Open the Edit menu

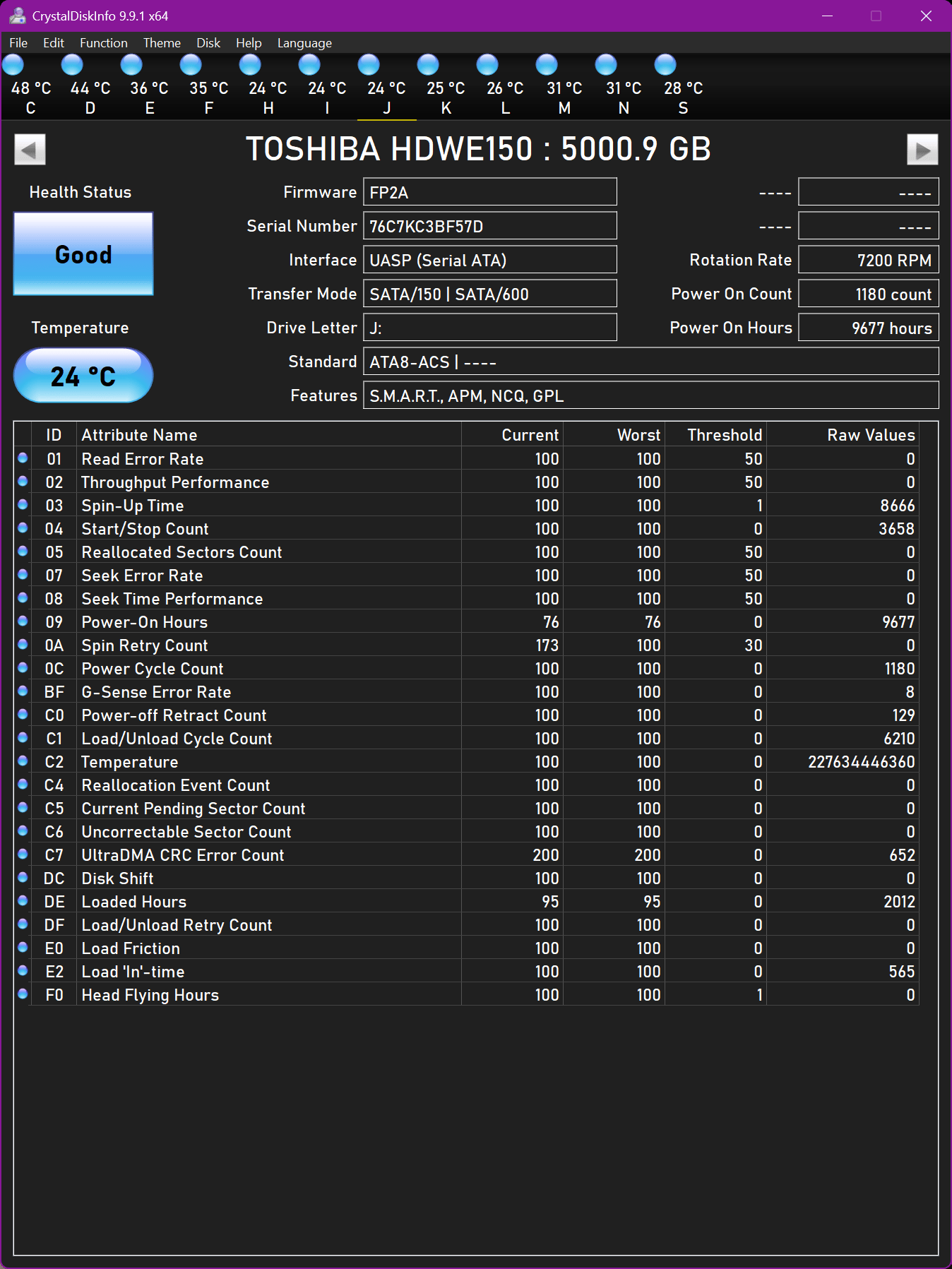click(x=54, y=43)
